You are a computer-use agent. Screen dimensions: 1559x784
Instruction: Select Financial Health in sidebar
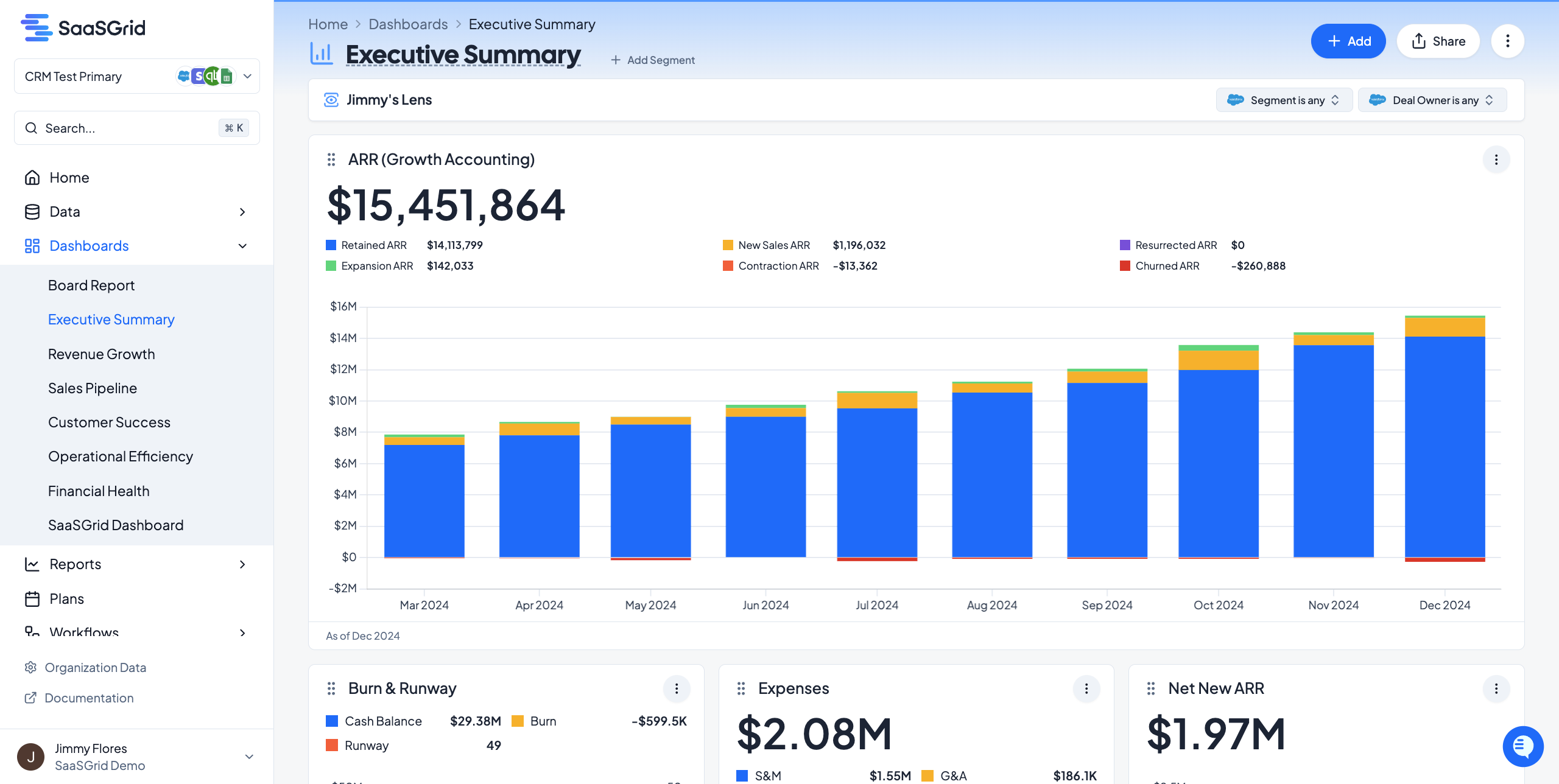click(x=99, y=491)
